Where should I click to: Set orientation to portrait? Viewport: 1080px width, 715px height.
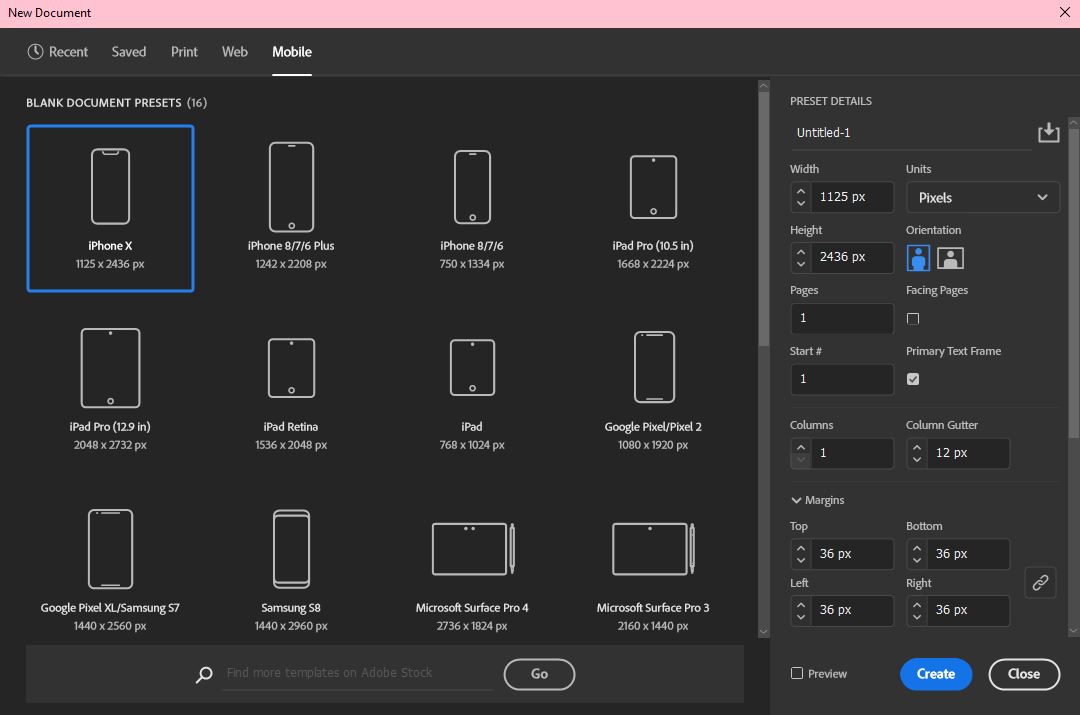tap(918, 258)
